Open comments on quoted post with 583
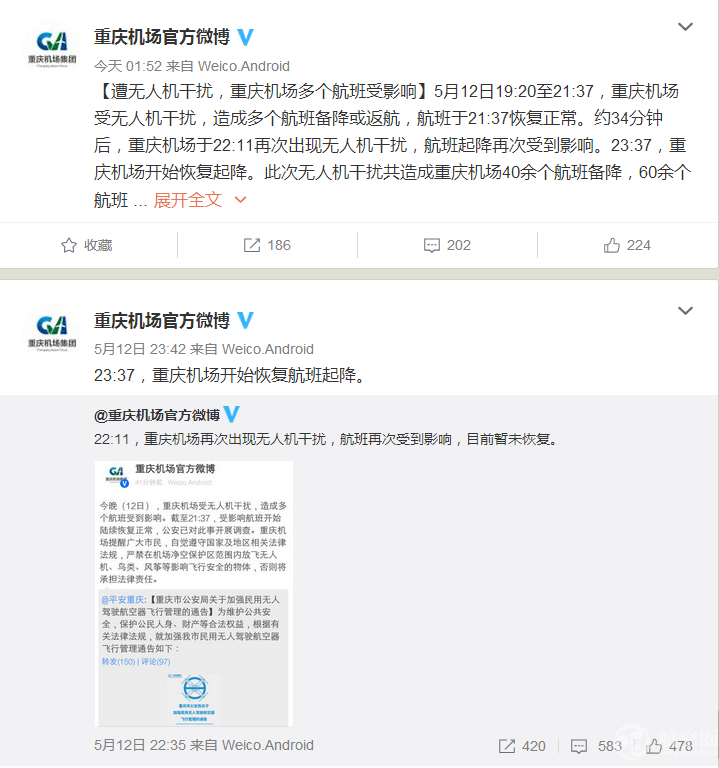 pos(597,746)
